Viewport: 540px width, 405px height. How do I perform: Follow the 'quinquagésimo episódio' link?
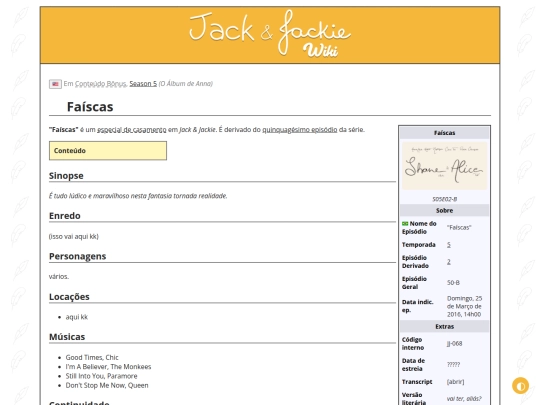point(300,130)
